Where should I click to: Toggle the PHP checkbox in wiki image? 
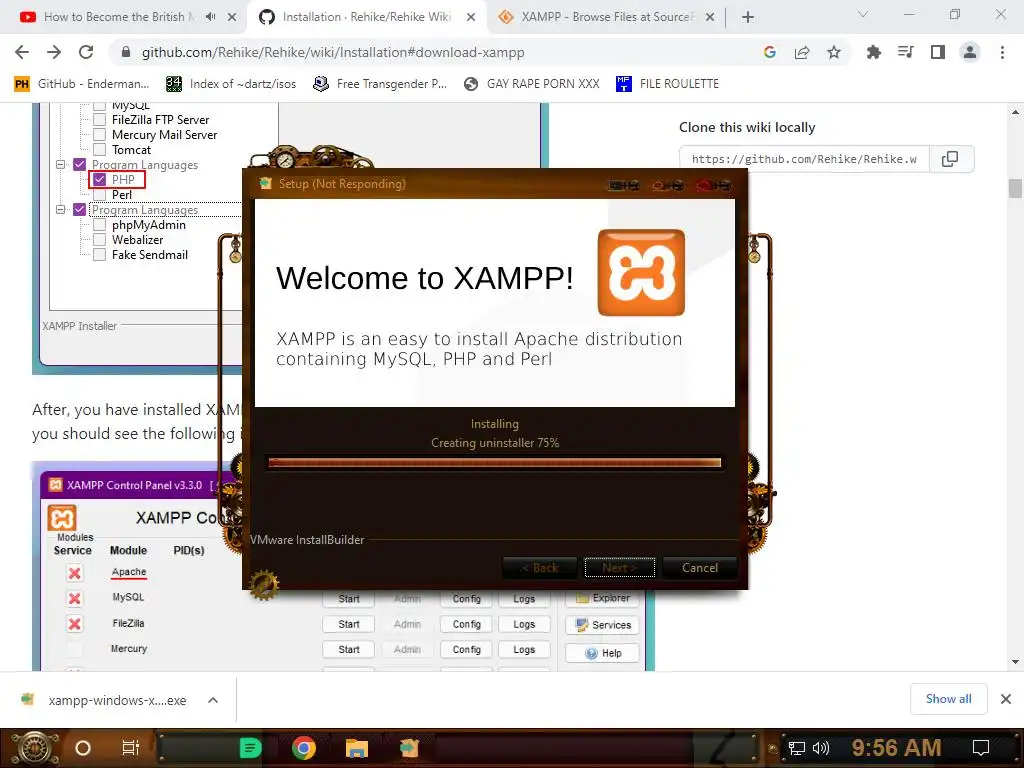[x=99, y=179]
